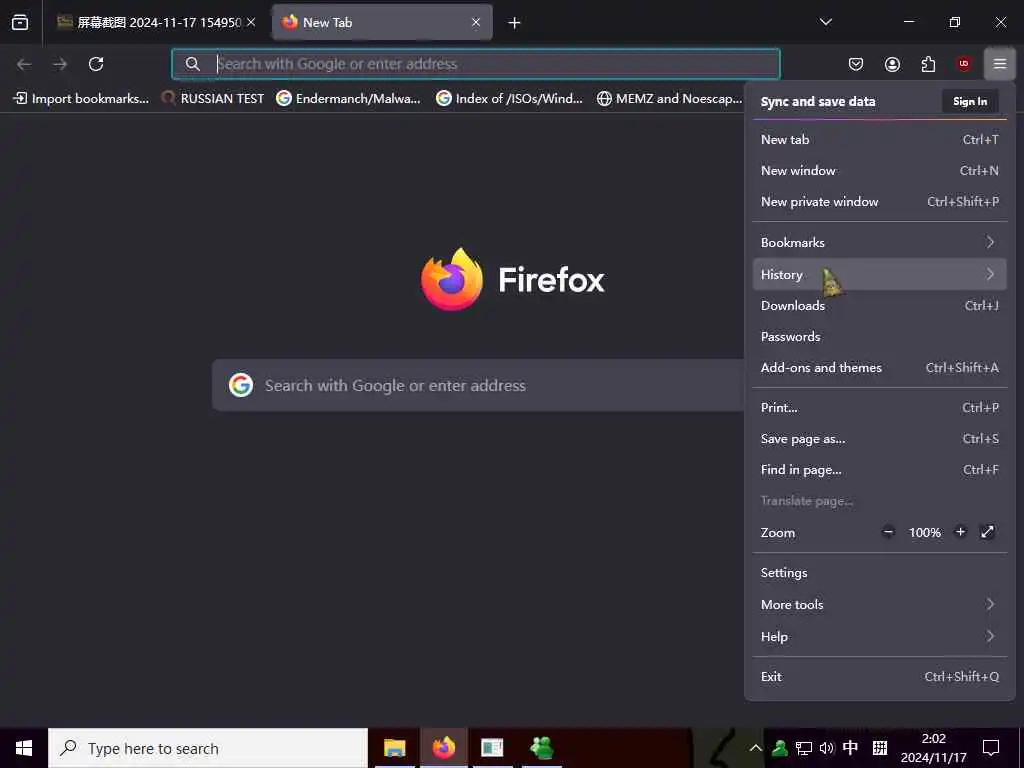Image resolution: width=1024 pixels, height=768 pixels.
Task: Open the Extensions puzzle icon
Action: click(928, 64)
